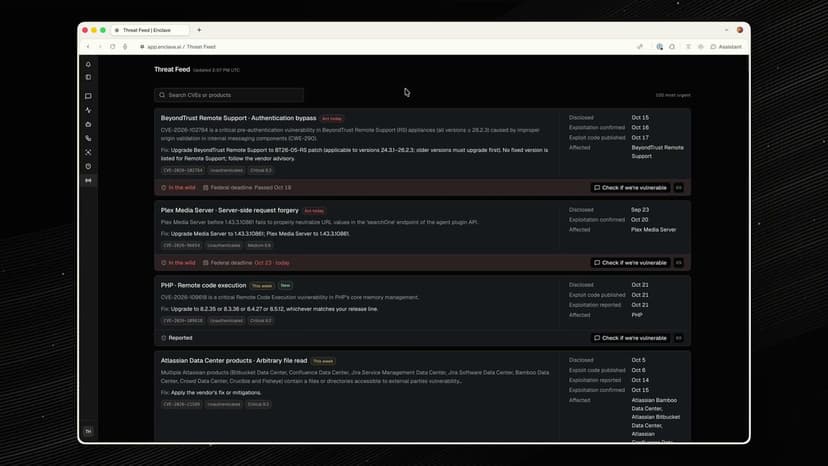Image resolution: width=828 pixels, height=466 pixels.
Task: Click the In the wild status on the BeyondTrust card
Action: 178,188
